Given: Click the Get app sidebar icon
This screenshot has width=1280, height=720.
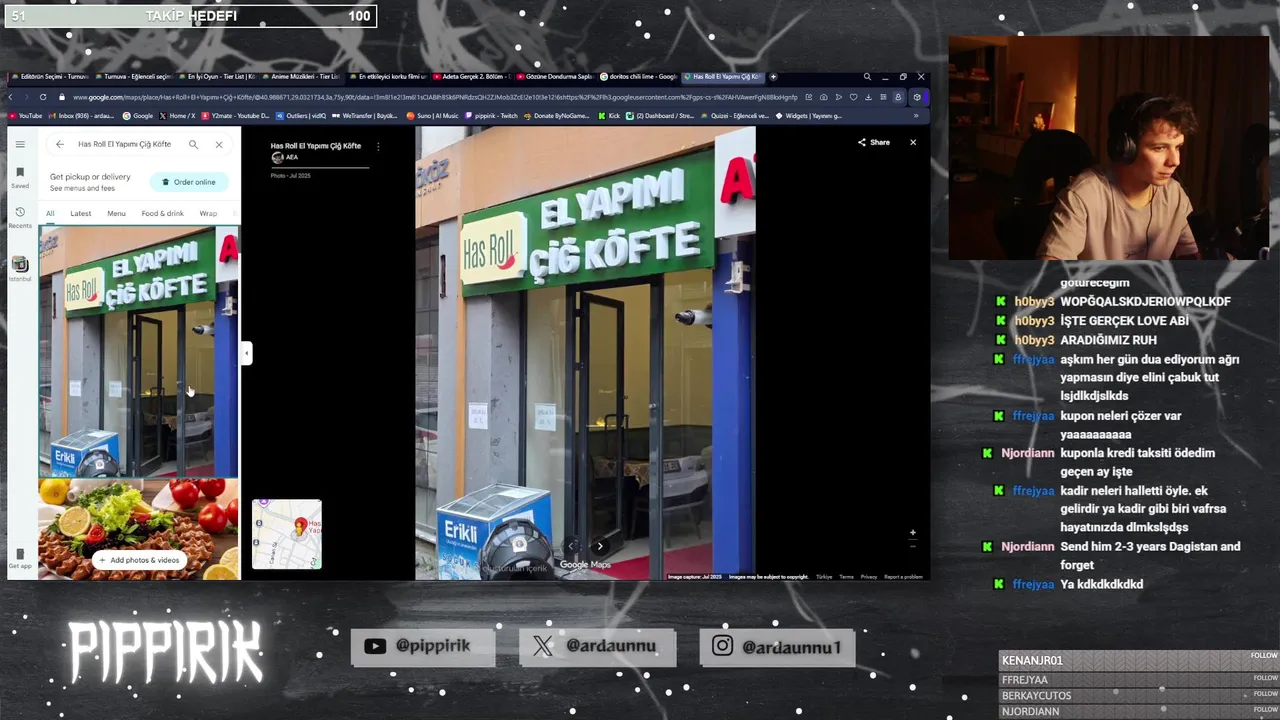Looking at the screenshot, I should click(x=20, y=558).
